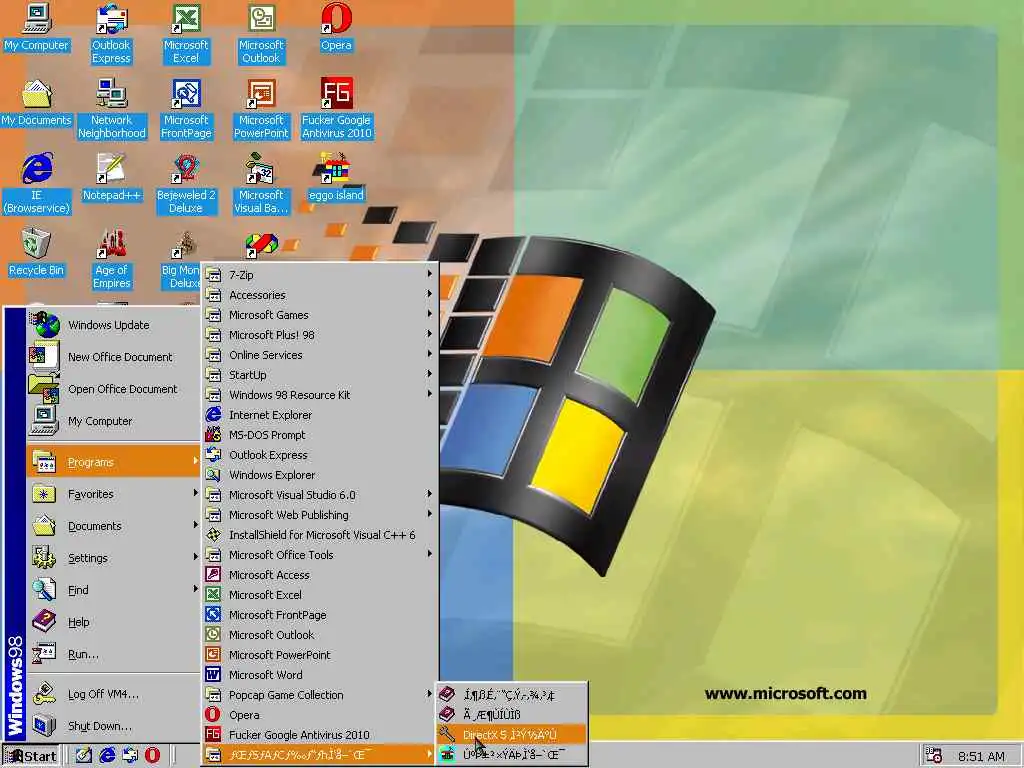Image resolution: width=1024 pixels, height=768 pixels.
Task: Expand the StartUp program folder
Action: (x=320, y=375)
